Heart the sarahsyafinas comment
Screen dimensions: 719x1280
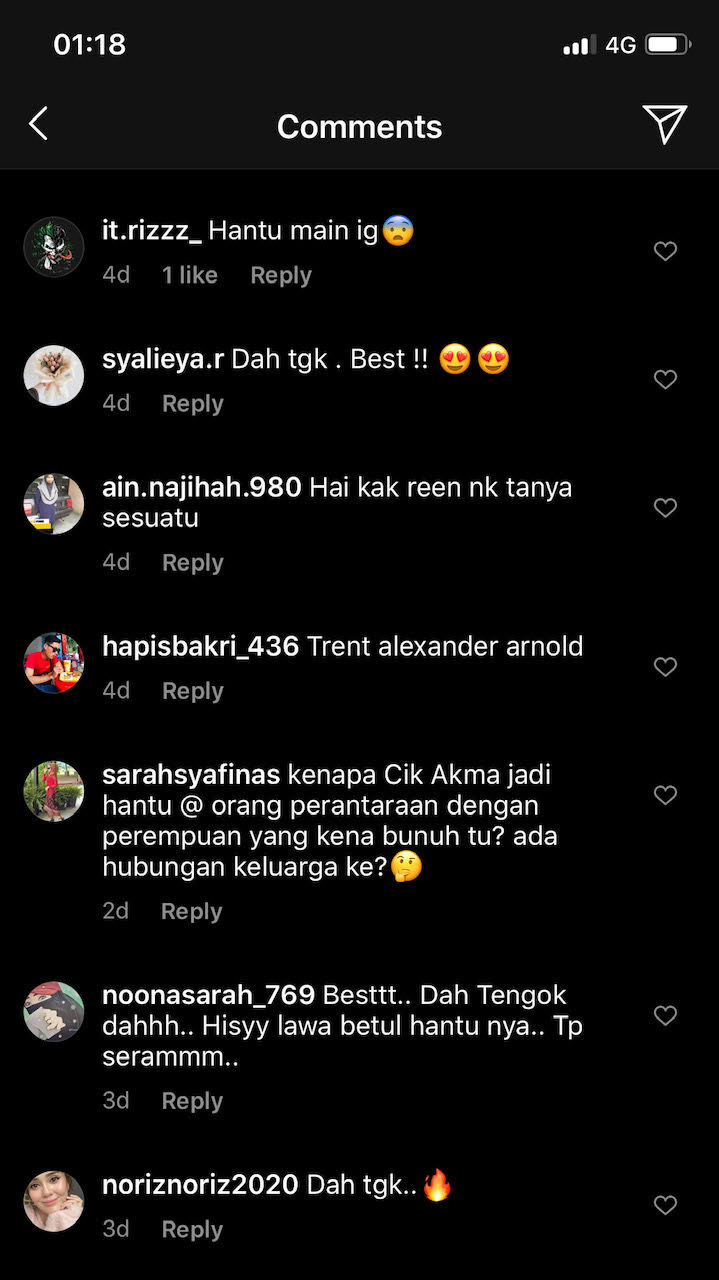click(x=665, y=795)
